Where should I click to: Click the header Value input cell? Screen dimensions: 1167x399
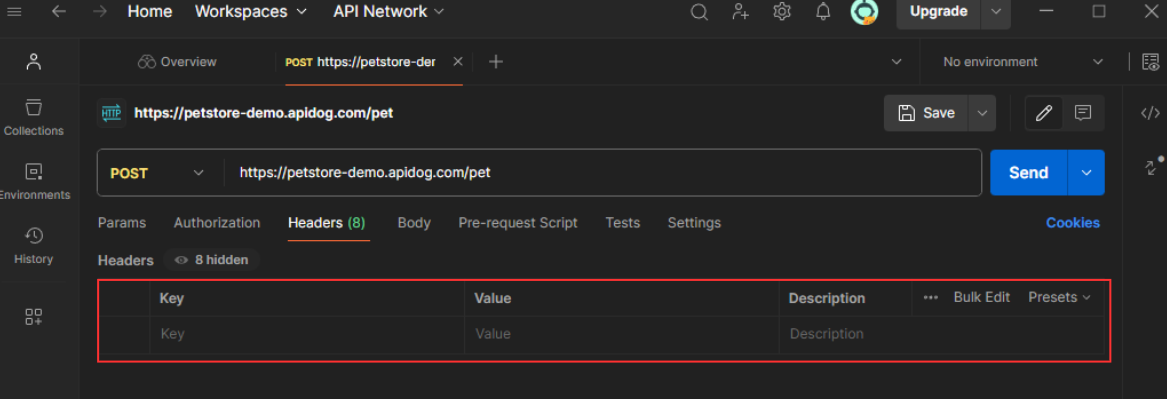pos(622,334)
